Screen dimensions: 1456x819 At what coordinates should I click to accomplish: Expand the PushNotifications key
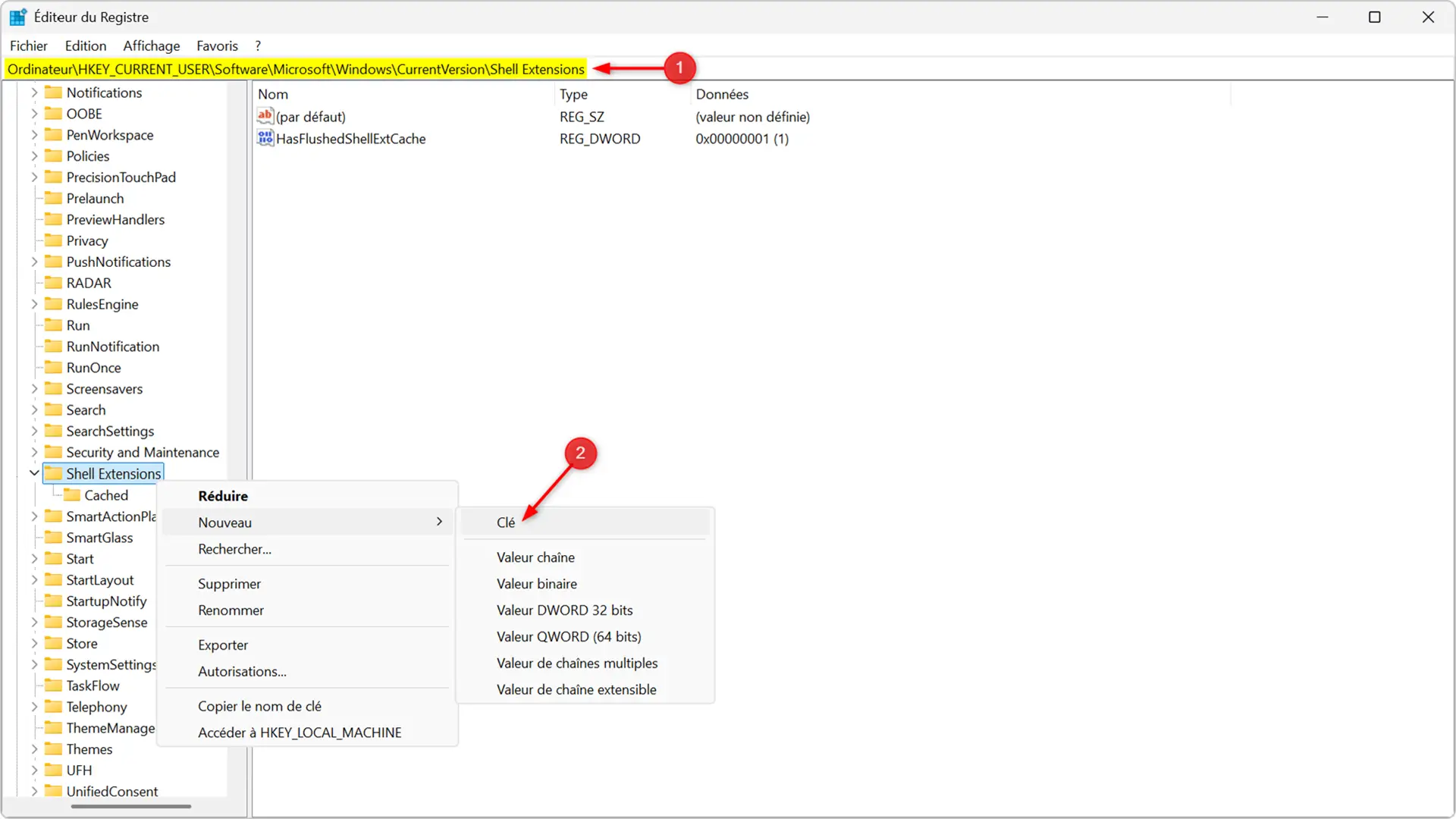[34, 262]
